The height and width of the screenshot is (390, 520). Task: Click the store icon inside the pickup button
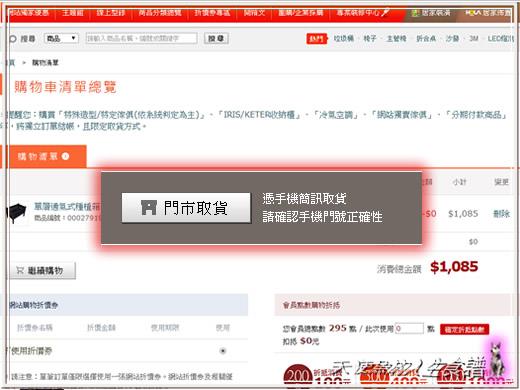tap(149, 208)
